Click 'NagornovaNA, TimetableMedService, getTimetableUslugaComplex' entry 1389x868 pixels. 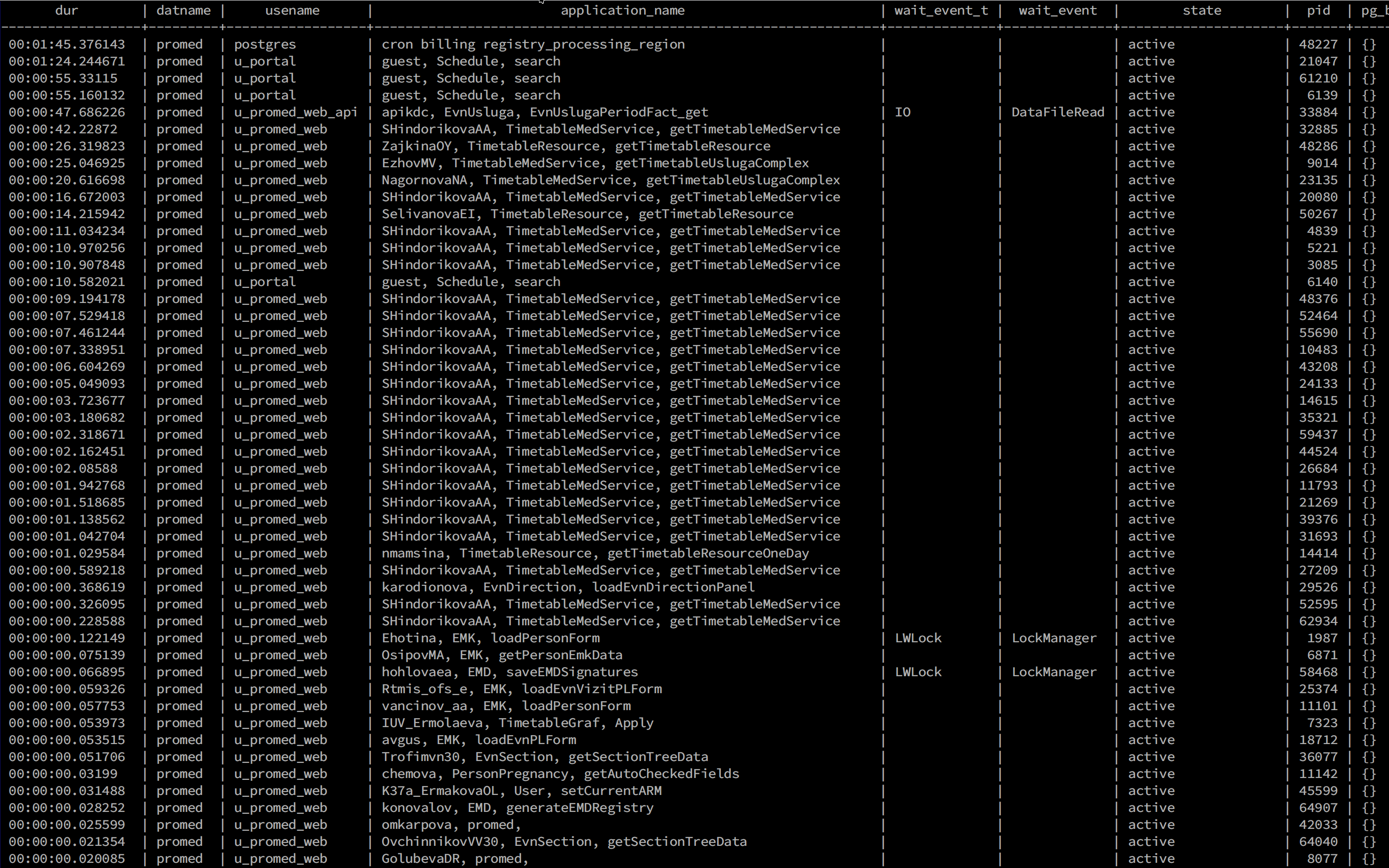(x=611, y=180)
